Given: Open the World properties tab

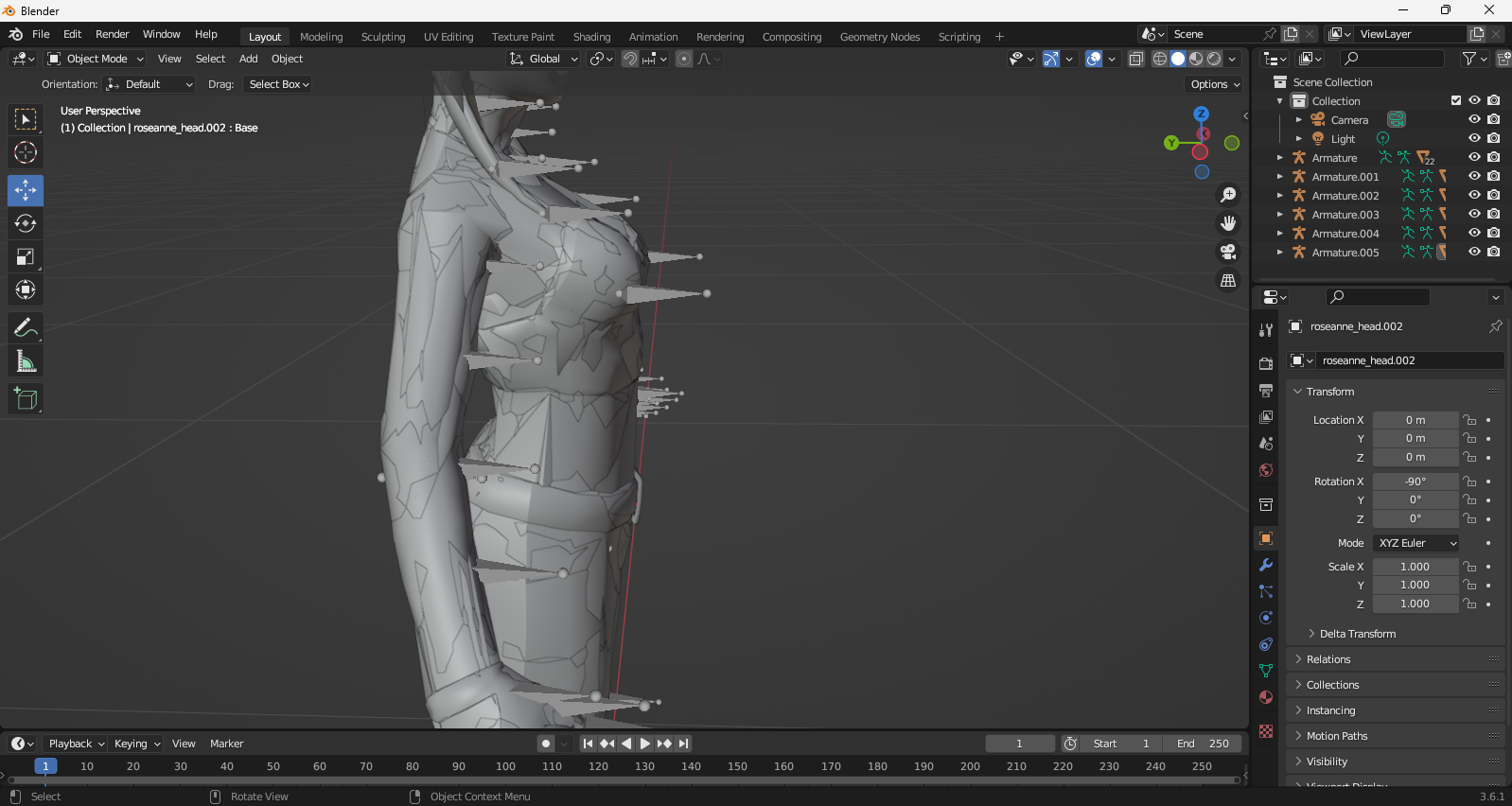Looking at the screenshot, I should point(1266,469).
